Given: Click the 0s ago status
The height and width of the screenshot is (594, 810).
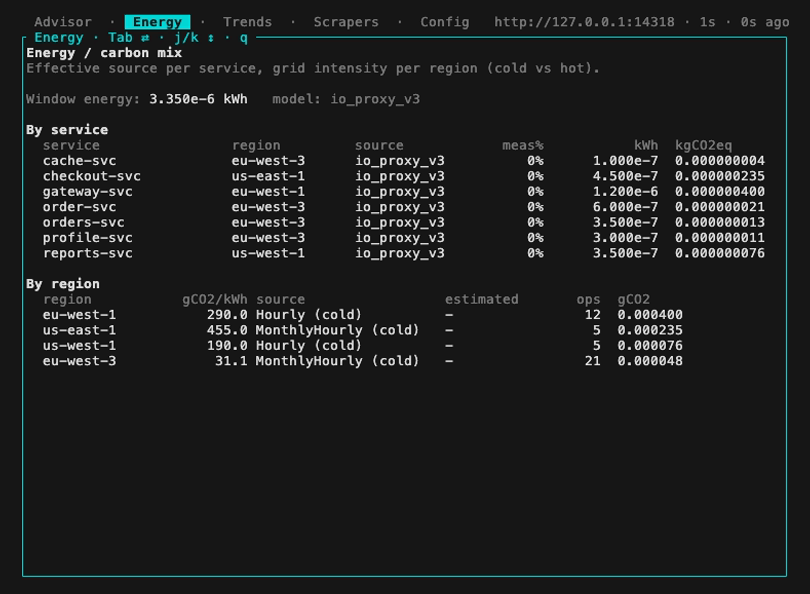Looking at the screenshot, I should point(765,22).
